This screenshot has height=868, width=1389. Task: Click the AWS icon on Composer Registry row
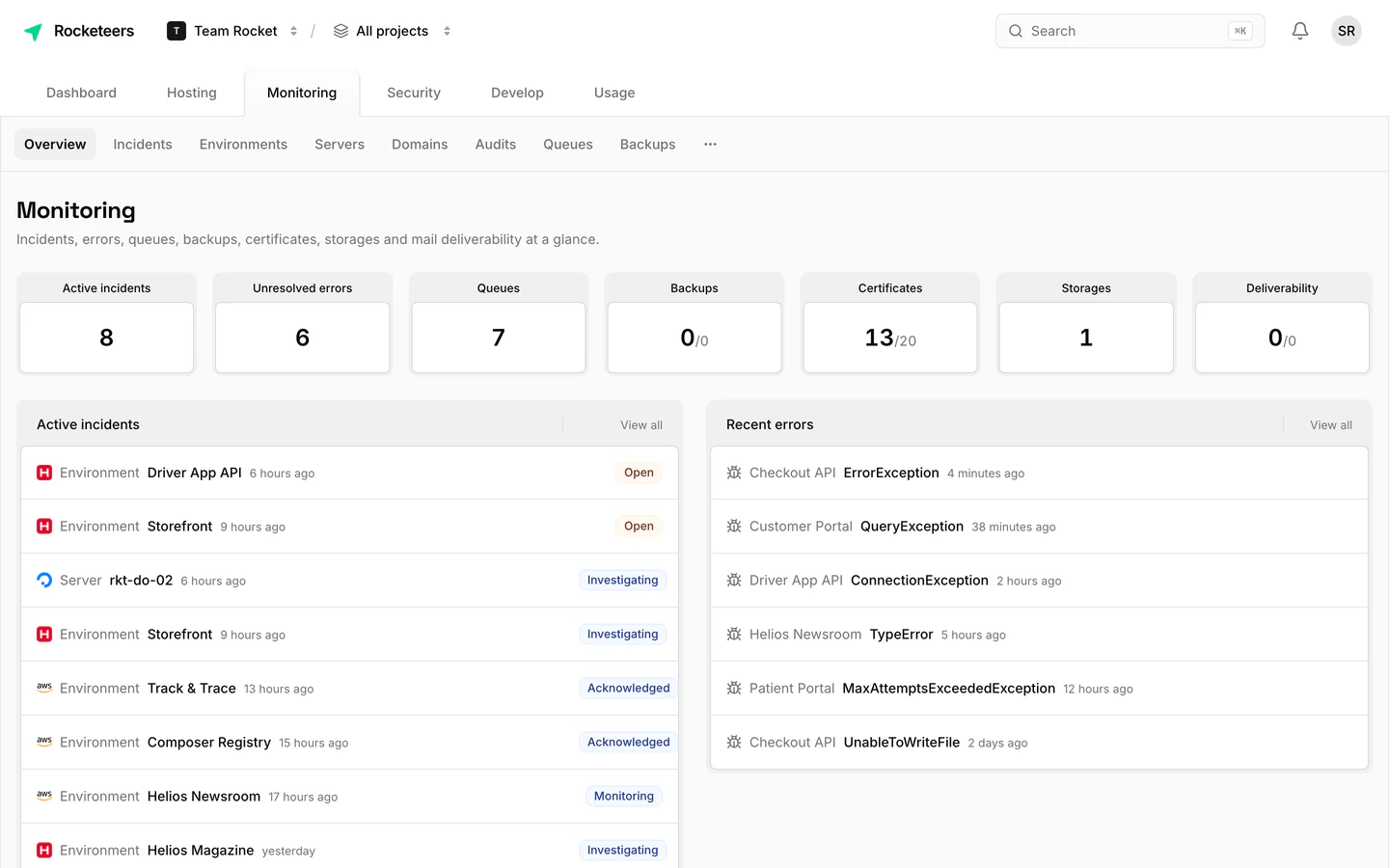coord(44,743)
